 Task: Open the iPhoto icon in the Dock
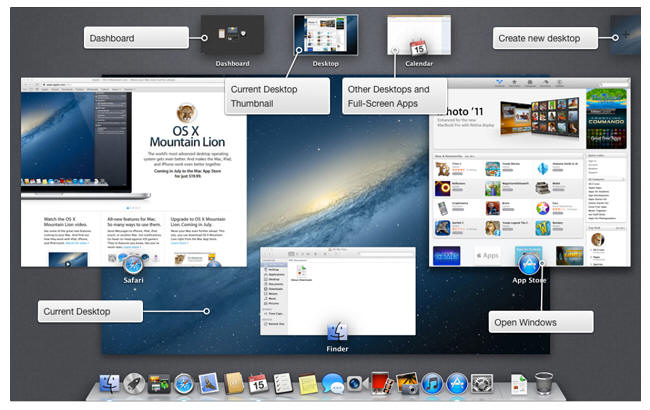(407, 383)
